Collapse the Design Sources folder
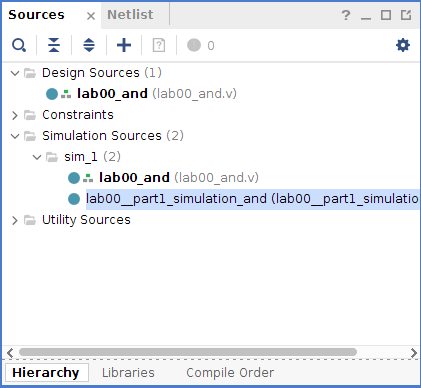 click(15, 73)
